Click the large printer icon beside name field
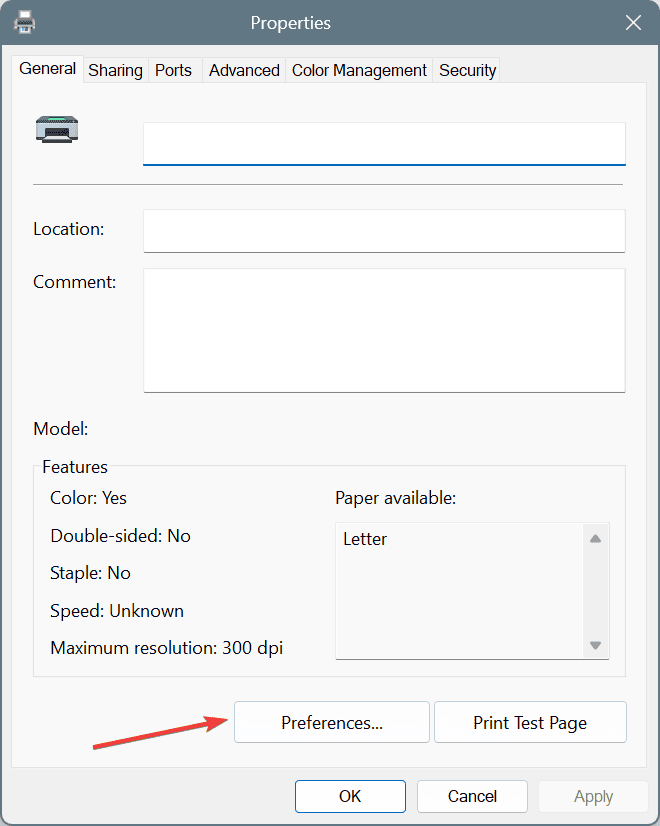The width and height of the screenshot is (660, 826). [x=57, y=129]
